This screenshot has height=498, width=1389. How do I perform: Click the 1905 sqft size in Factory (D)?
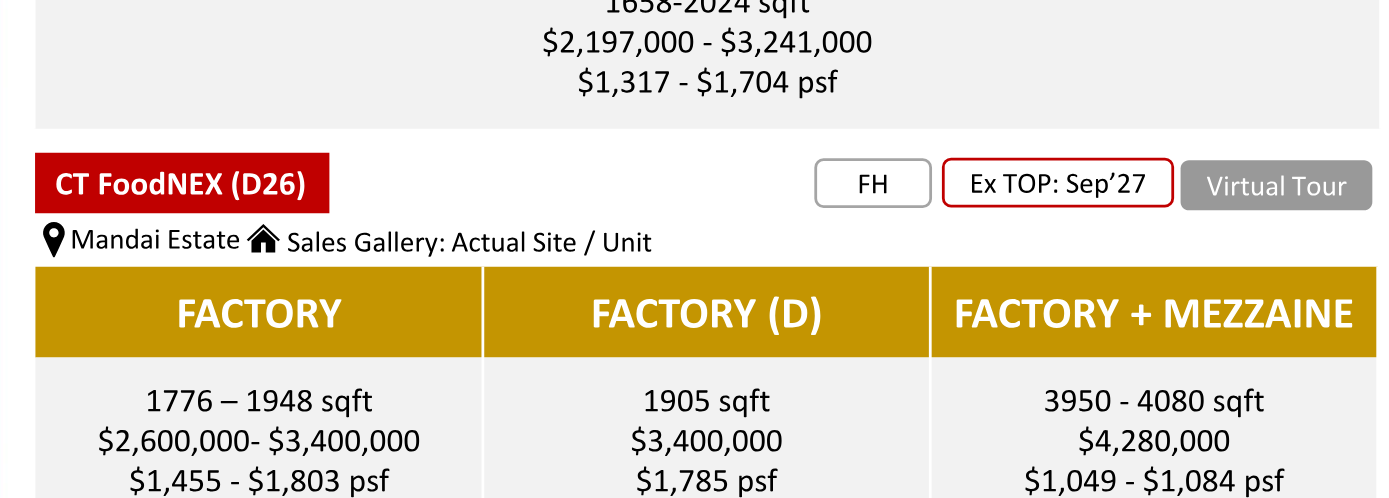tap(707, 402)
